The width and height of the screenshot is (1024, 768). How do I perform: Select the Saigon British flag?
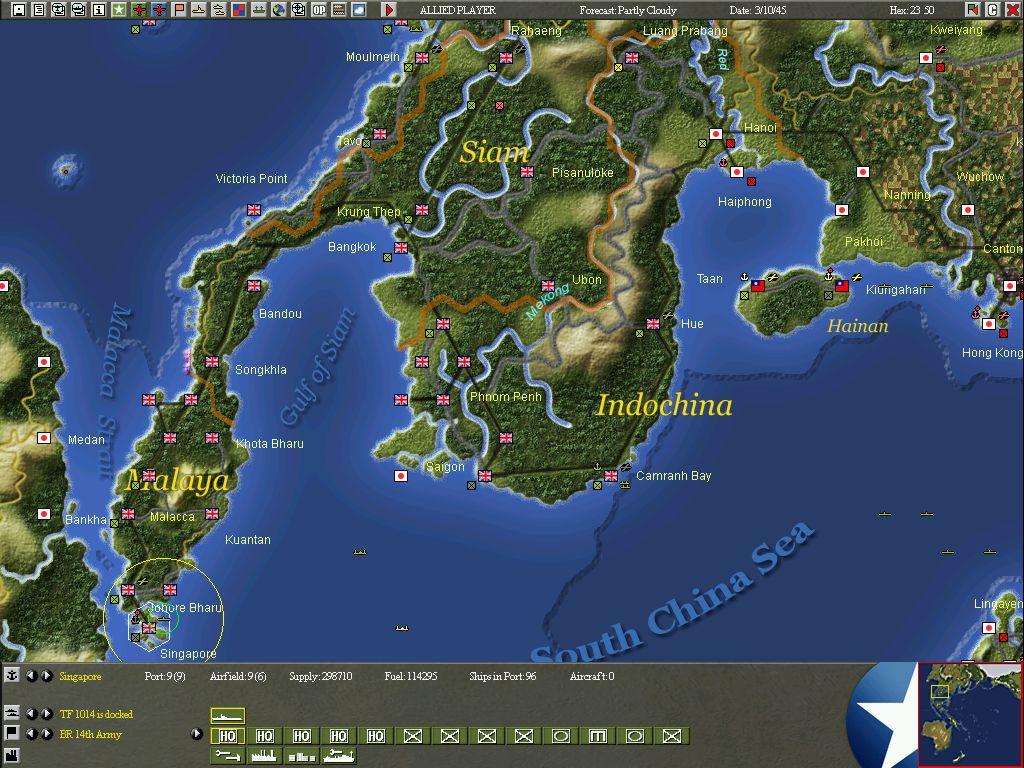(x=485, y=475)
